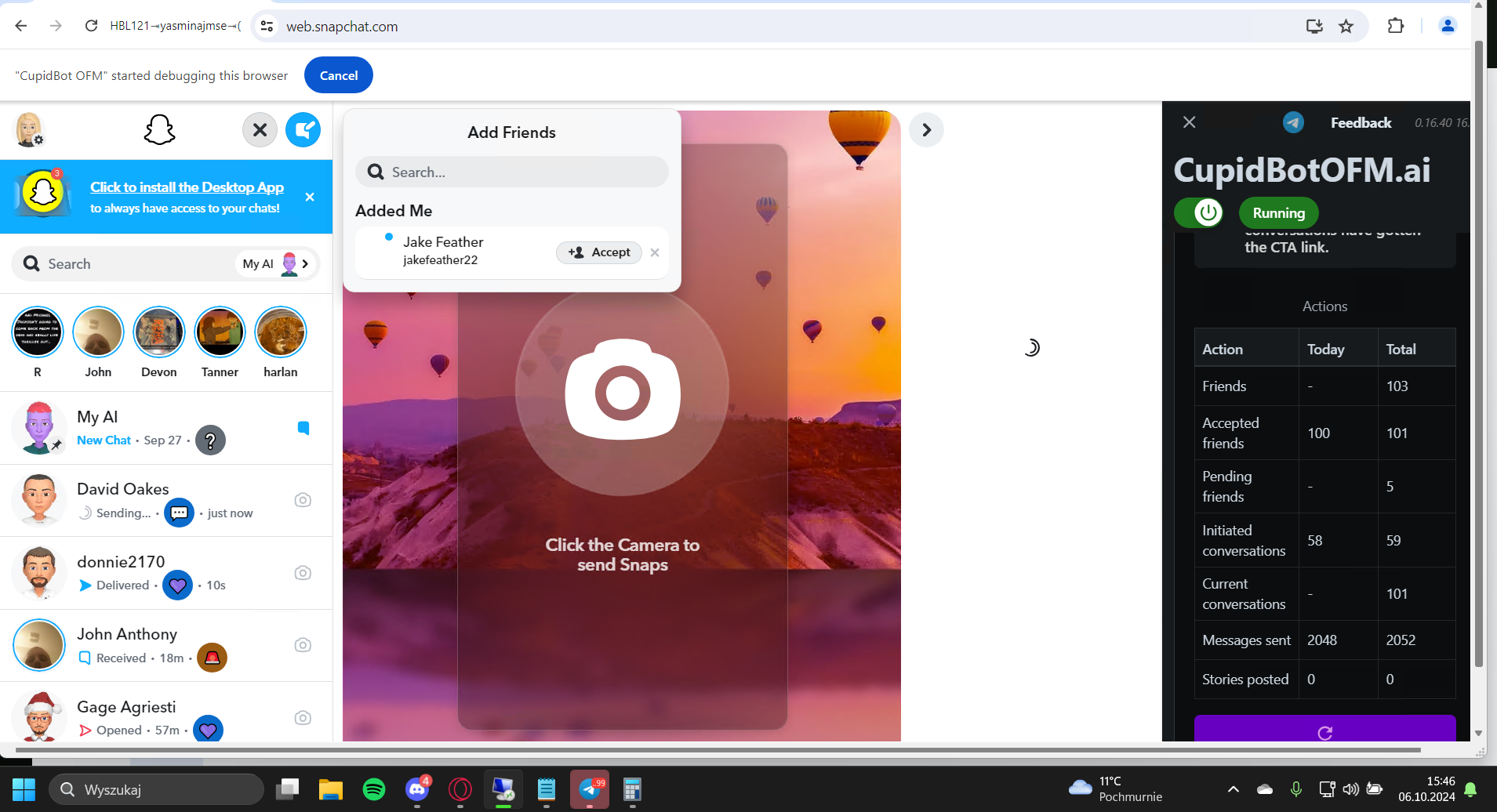
Task: Open John Anthony conversation
Action: point(166,645)
